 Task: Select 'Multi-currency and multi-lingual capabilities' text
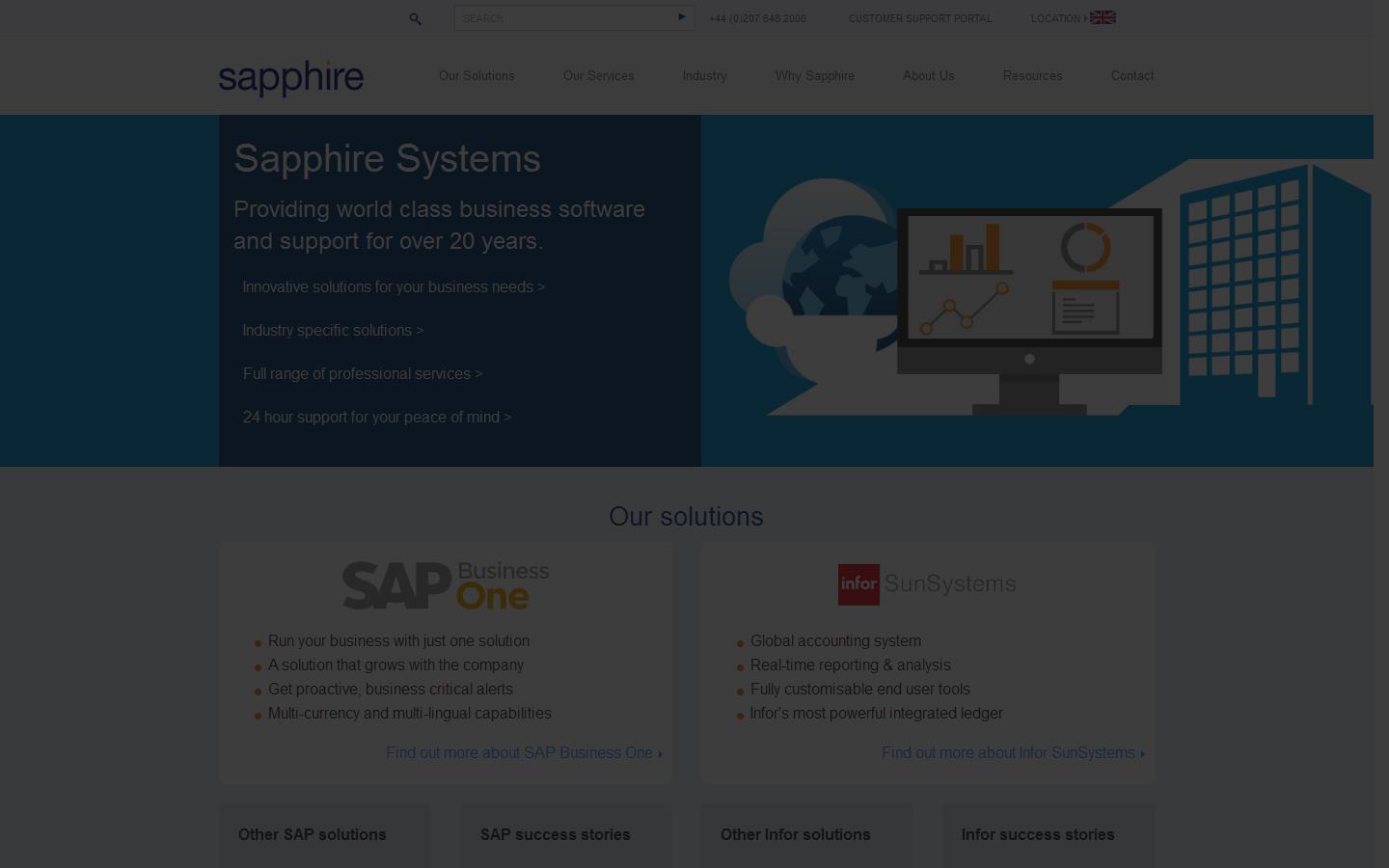pos(410,714)
